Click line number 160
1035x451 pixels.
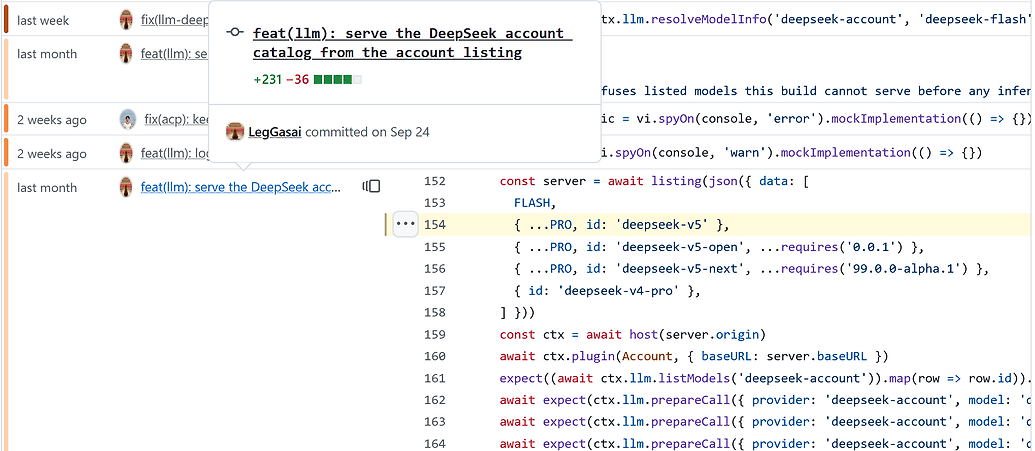click(x=435, y=357)
